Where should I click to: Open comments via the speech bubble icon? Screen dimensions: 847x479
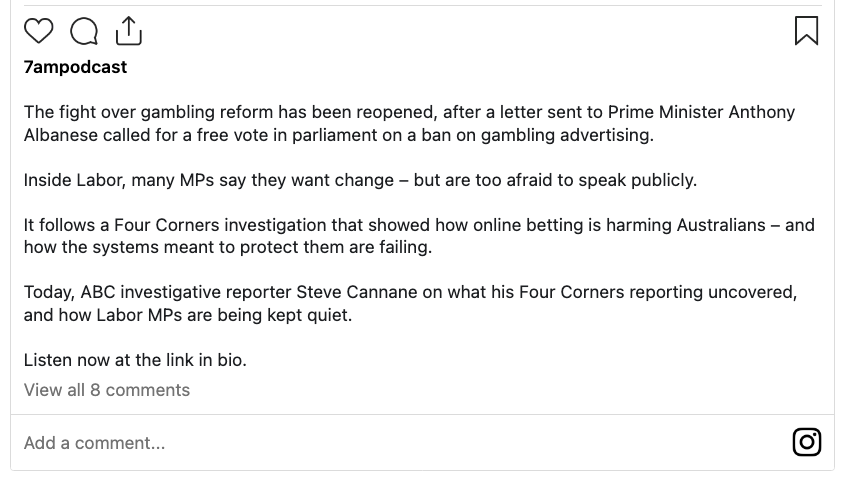click(x=84, y=31)
